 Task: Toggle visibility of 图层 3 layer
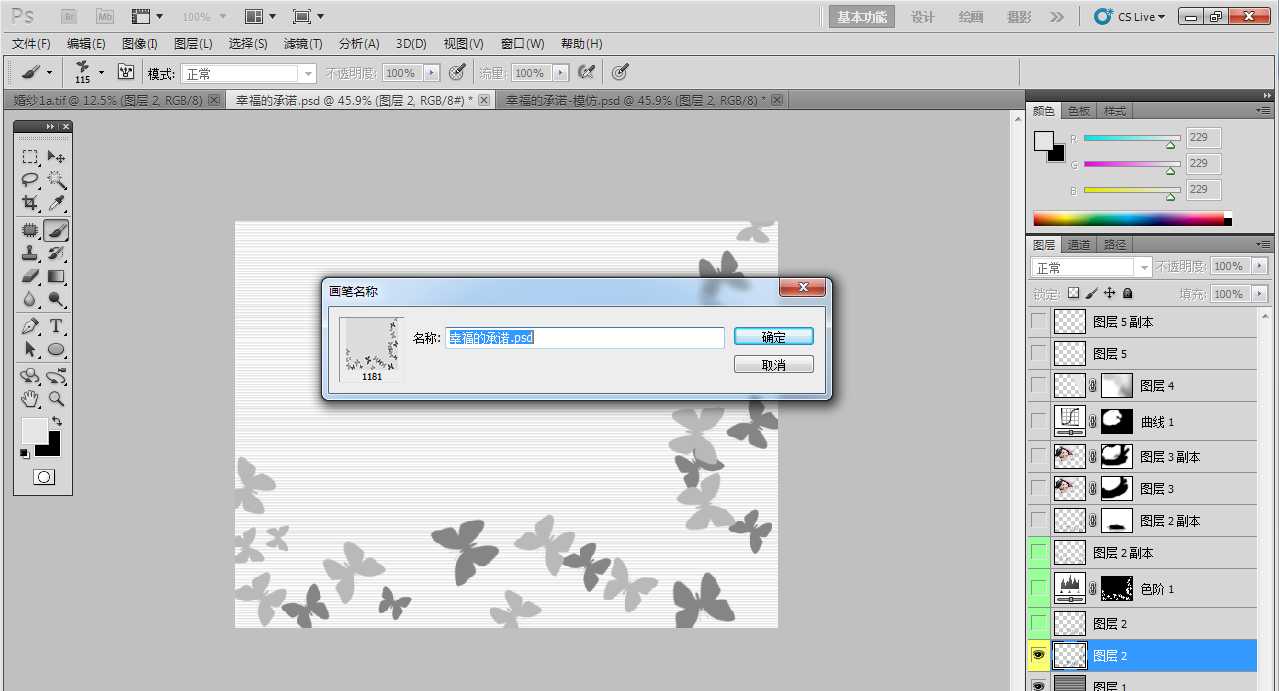pyautogui.click(x=1039, y=489)
